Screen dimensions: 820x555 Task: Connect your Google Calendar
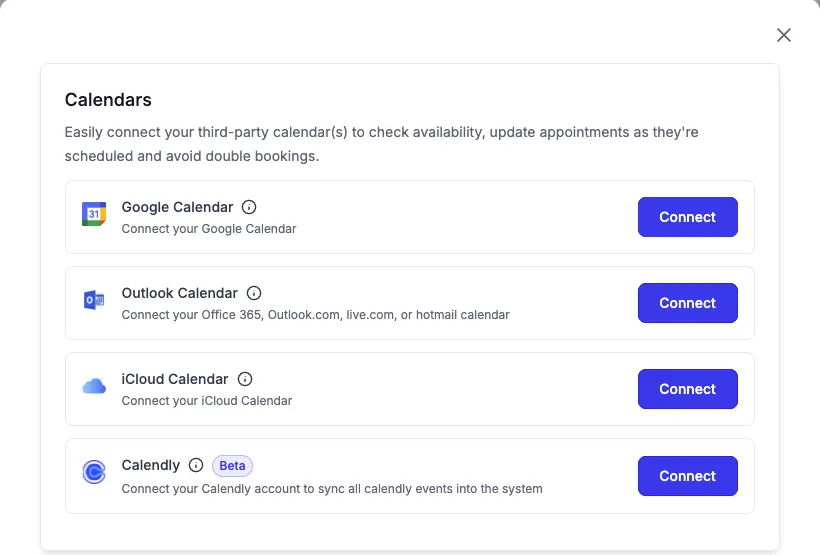(x=687, y=217)
